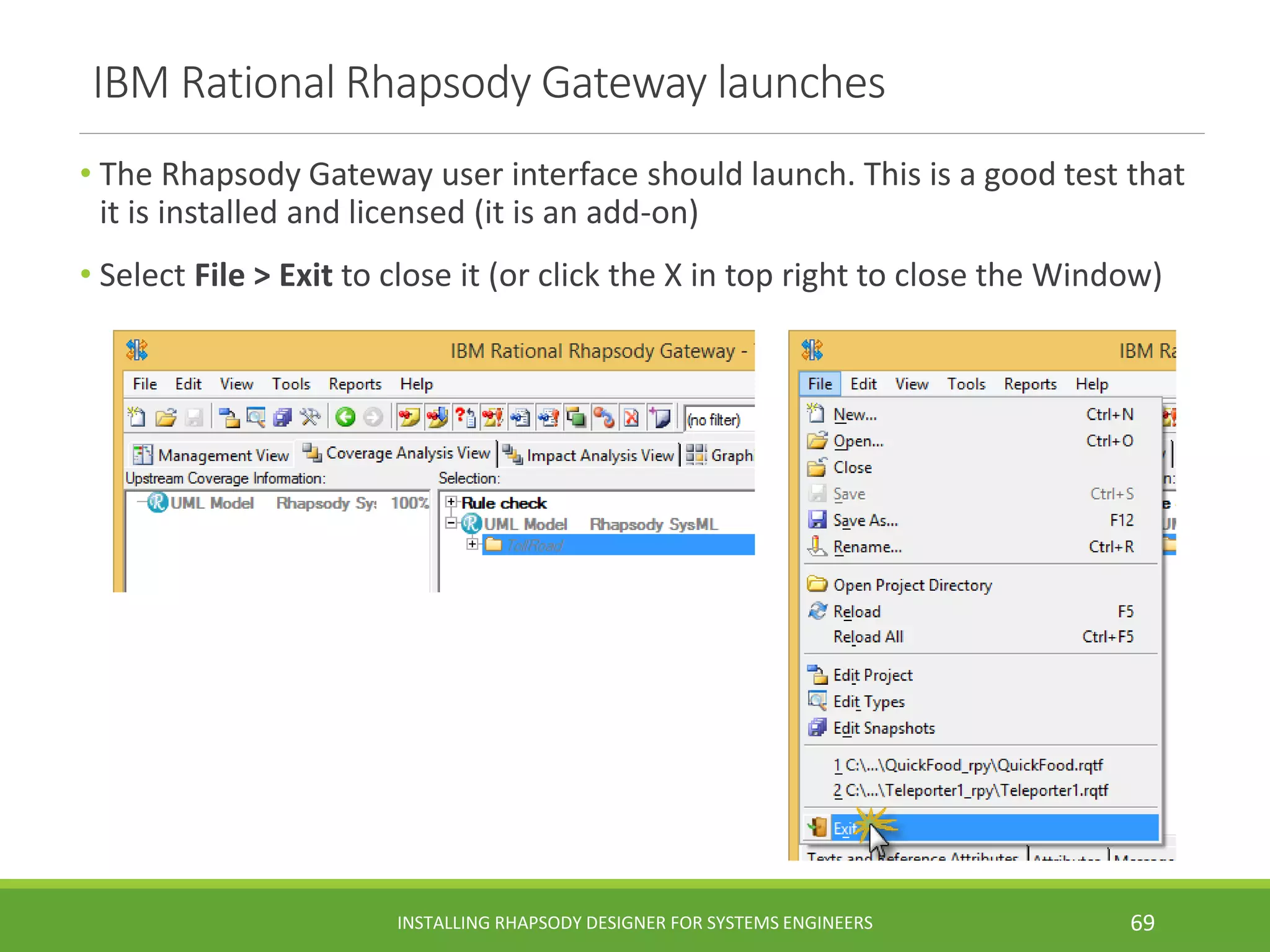Choose Open... Ctrl+O from the File menu
The image size is (1270, 952).
pos(981,441)
